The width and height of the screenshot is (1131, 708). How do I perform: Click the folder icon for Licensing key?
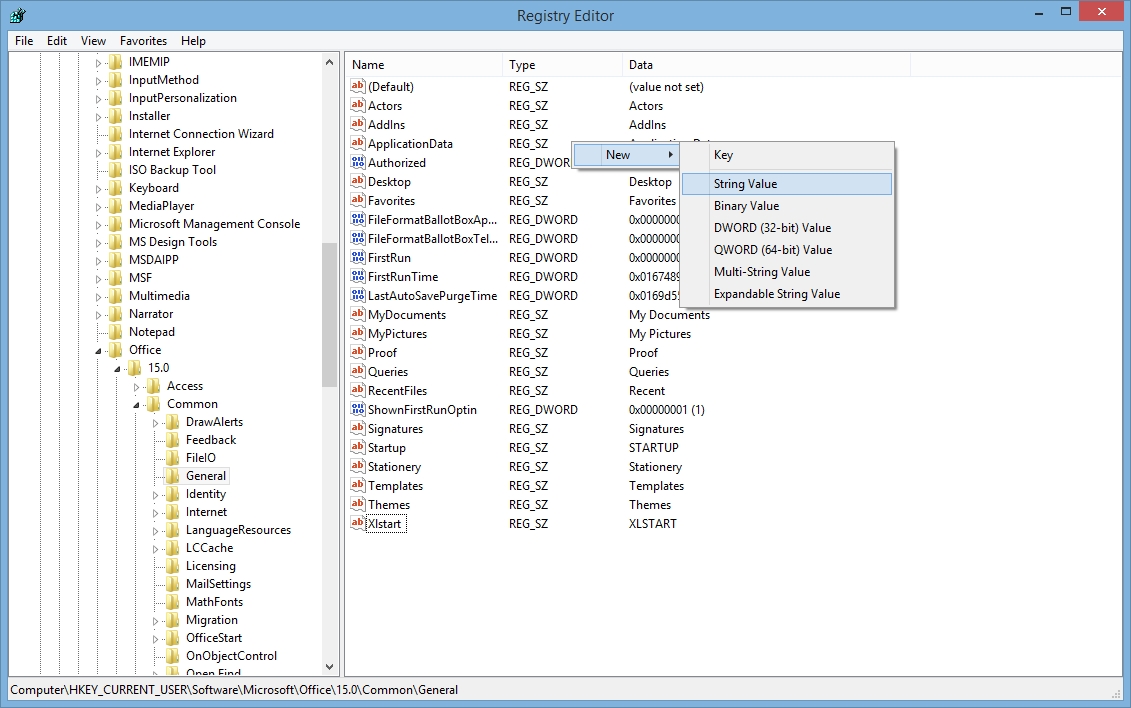click(172, 566)
